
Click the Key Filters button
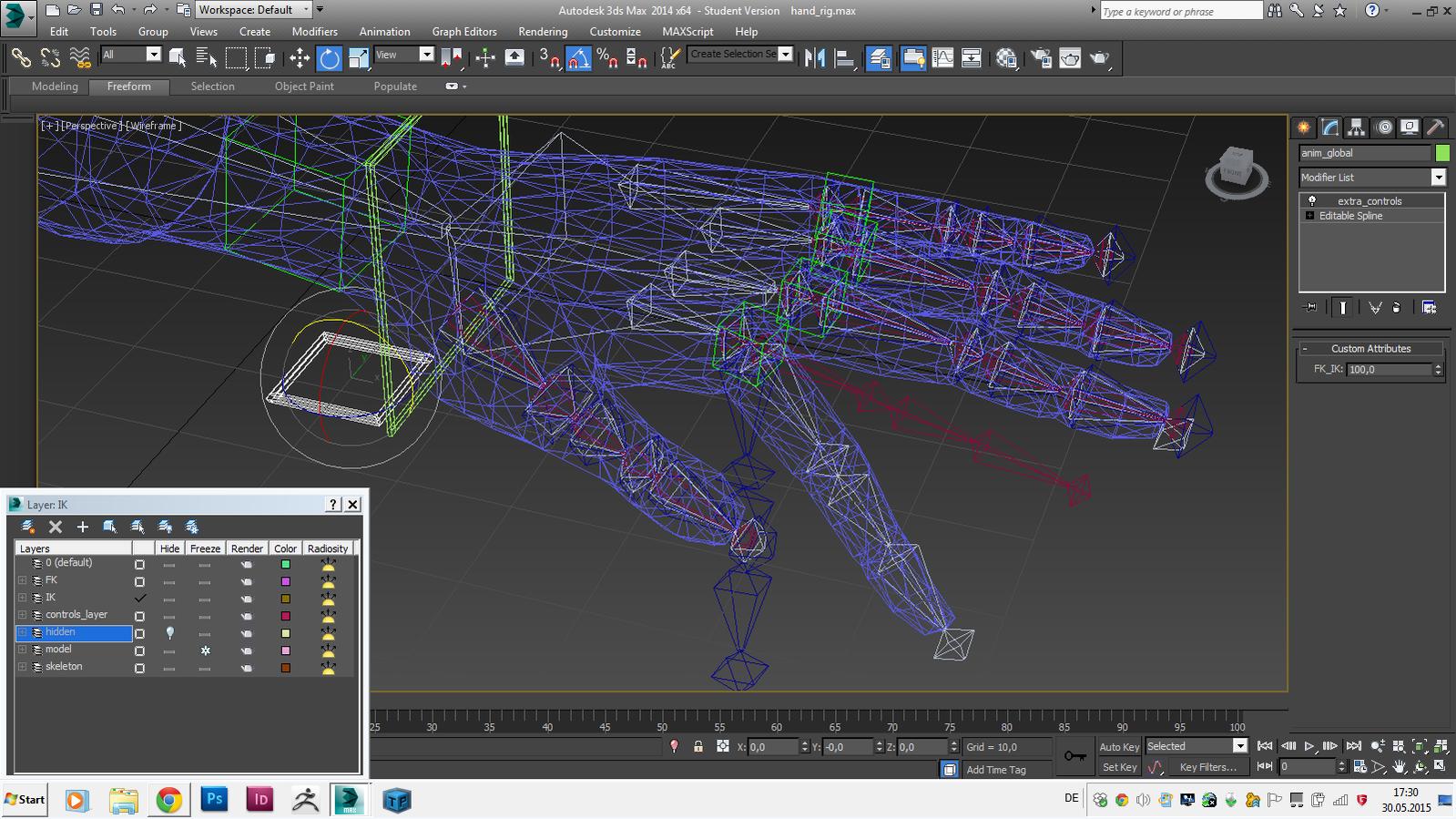point(1208,767)
